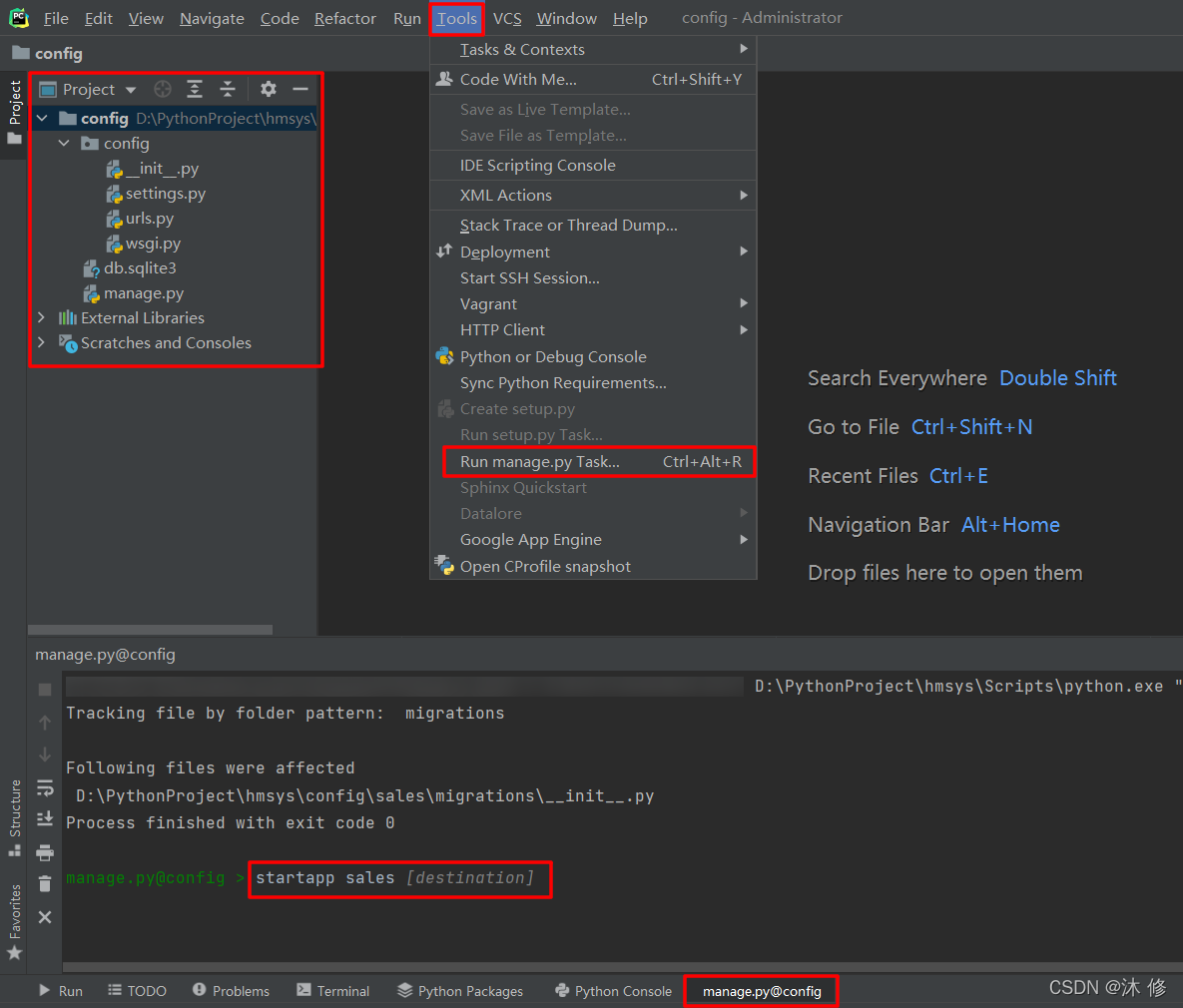Close the open Tools menu
1183x1008 pixels.
coord(456,18)
